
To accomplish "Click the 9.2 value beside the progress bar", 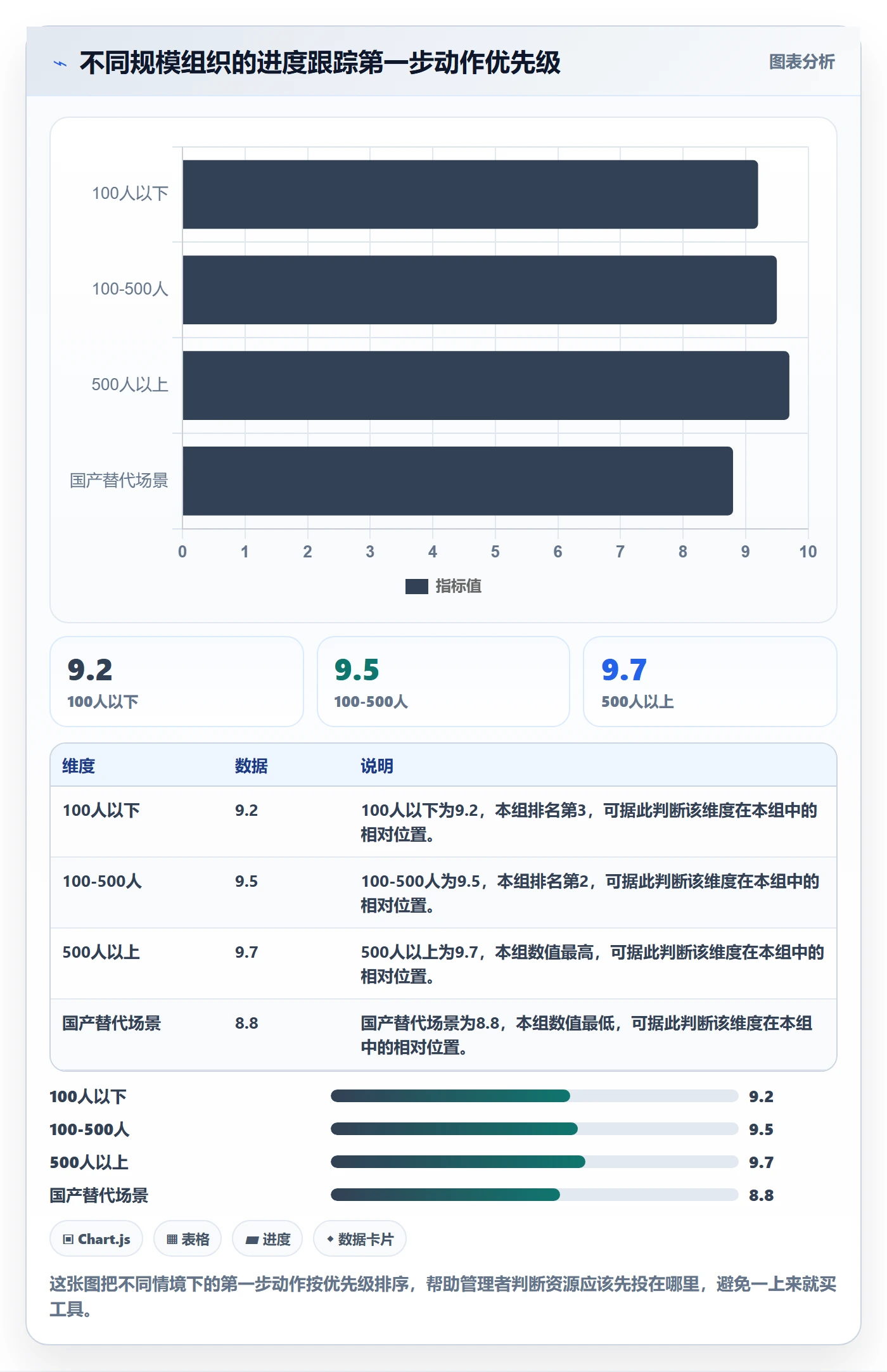I will pos(761,1096).
